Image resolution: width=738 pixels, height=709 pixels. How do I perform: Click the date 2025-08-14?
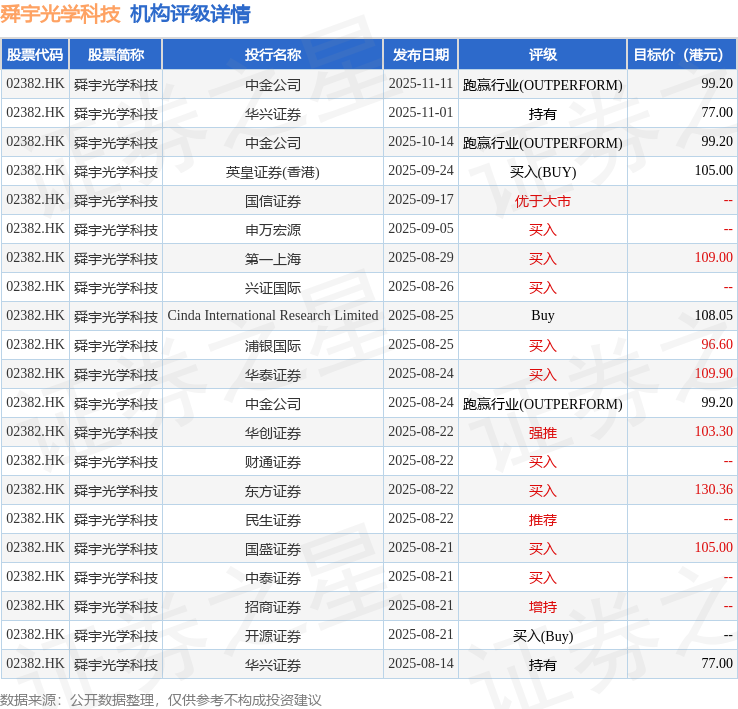pyautogui.click(x=421, y=663)
